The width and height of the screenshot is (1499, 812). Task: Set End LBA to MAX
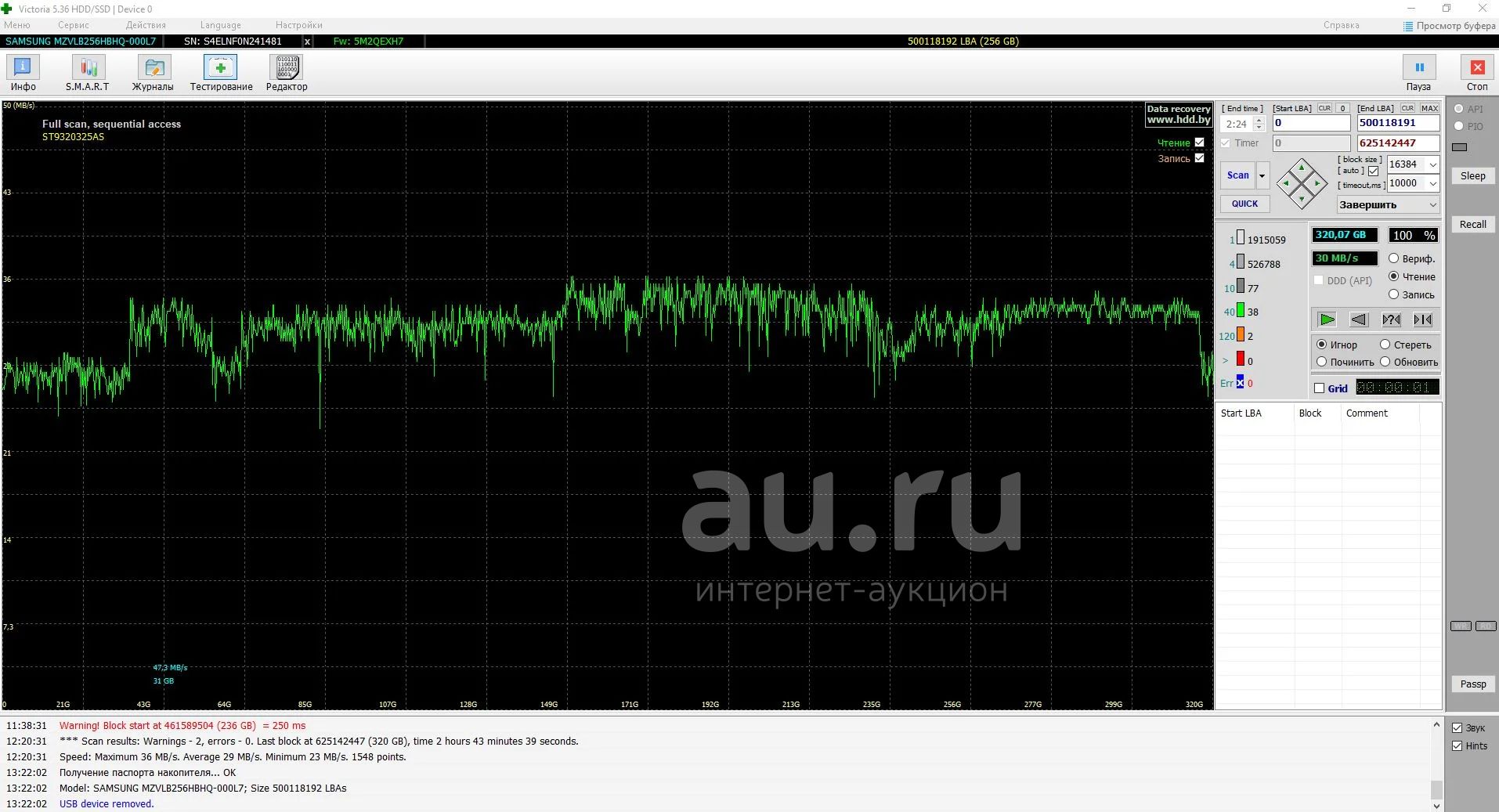click(x=1429, y=108)
